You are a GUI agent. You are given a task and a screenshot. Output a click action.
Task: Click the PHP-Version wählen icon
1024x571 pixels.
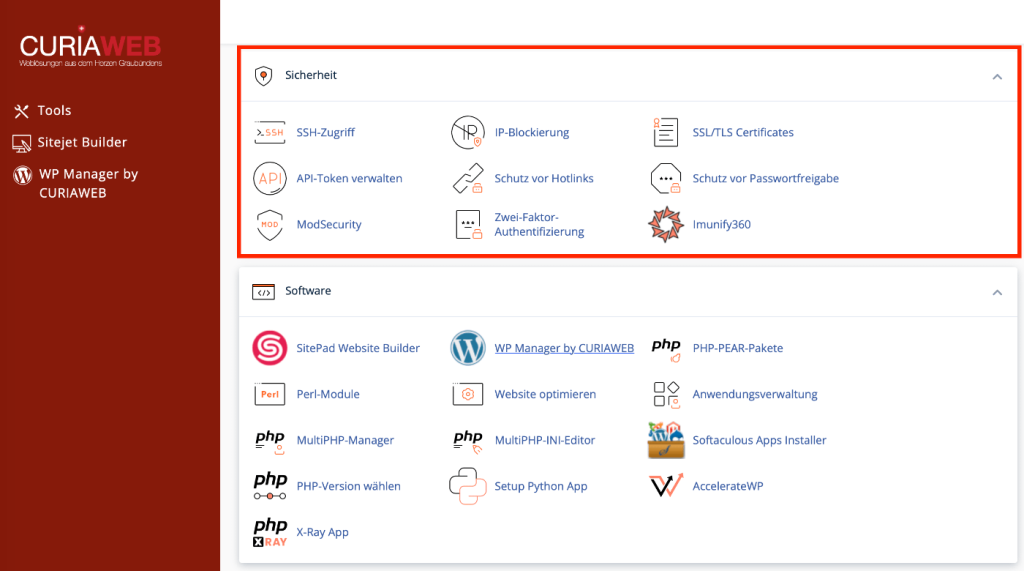(270, 486)
